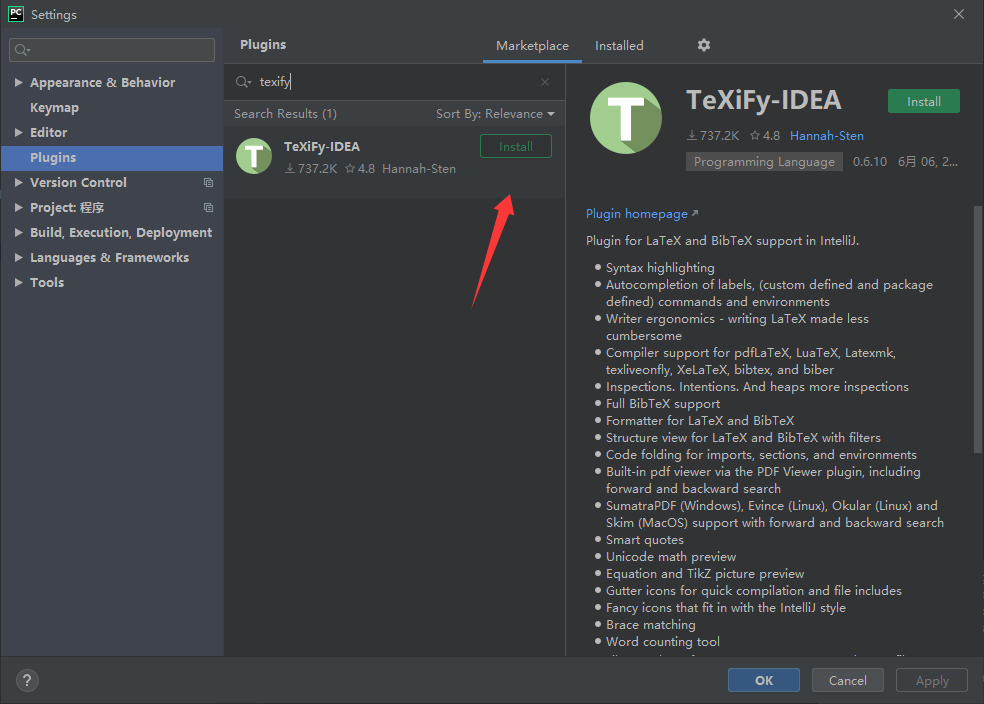Open the help question mark button
The image size is (984, 704).
(x=27, y=680)
